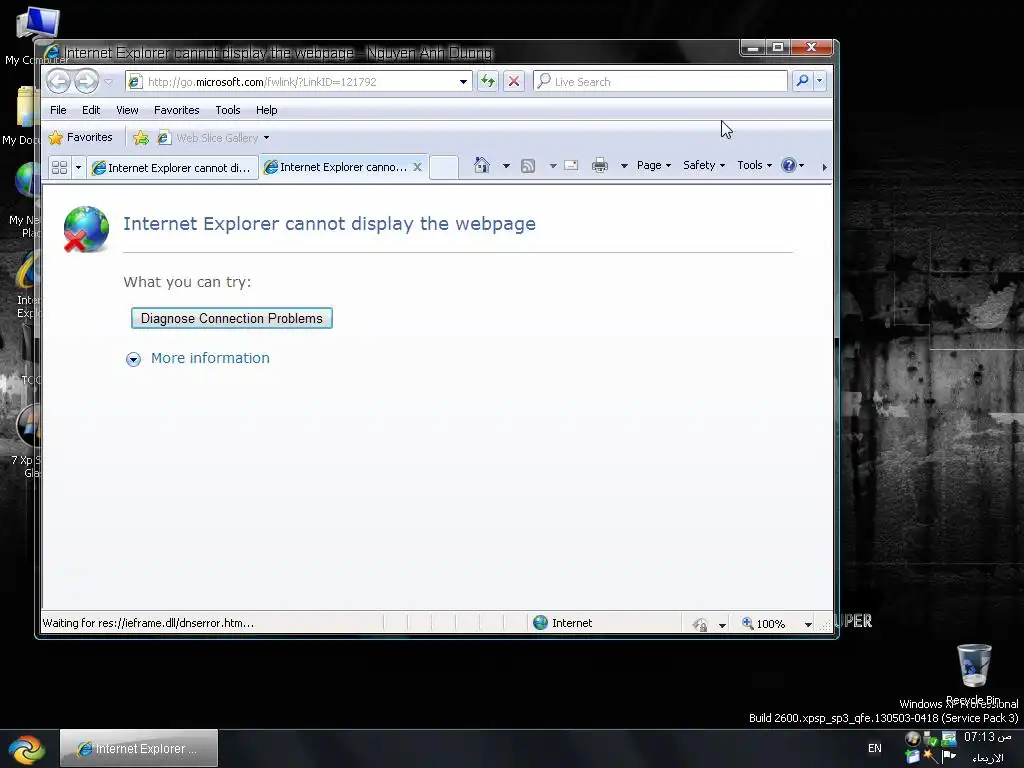Screen dimensions: 1024x768
Task: Click the IE window title bar icon
Action: click(x=52, y=52)
